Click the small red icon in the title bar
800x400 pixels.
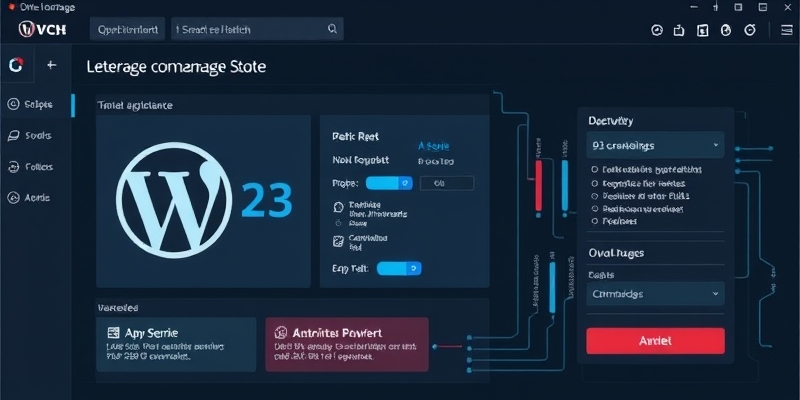(12, 7)
